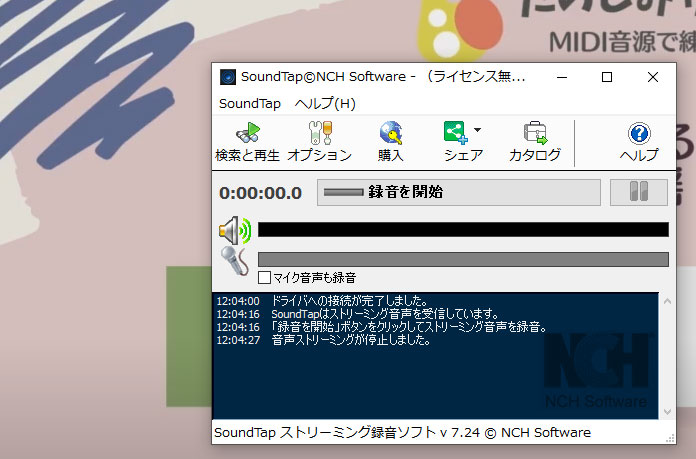Screen dimensions: 696x459
Task: Open the ヘルプ(H) menu
Action: (325, 104)
